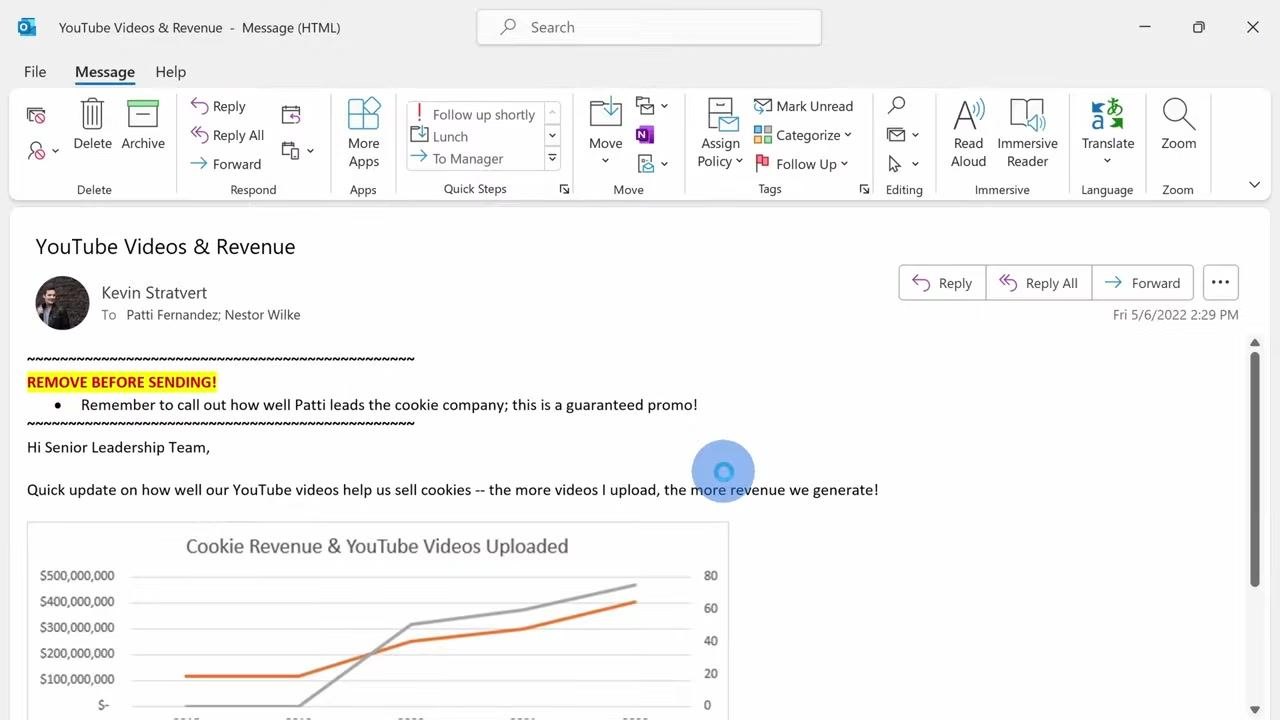Open the Translate menu
Viewport: 1280px width, 720px height.
pyautogui.click(x=1107, y=133)
